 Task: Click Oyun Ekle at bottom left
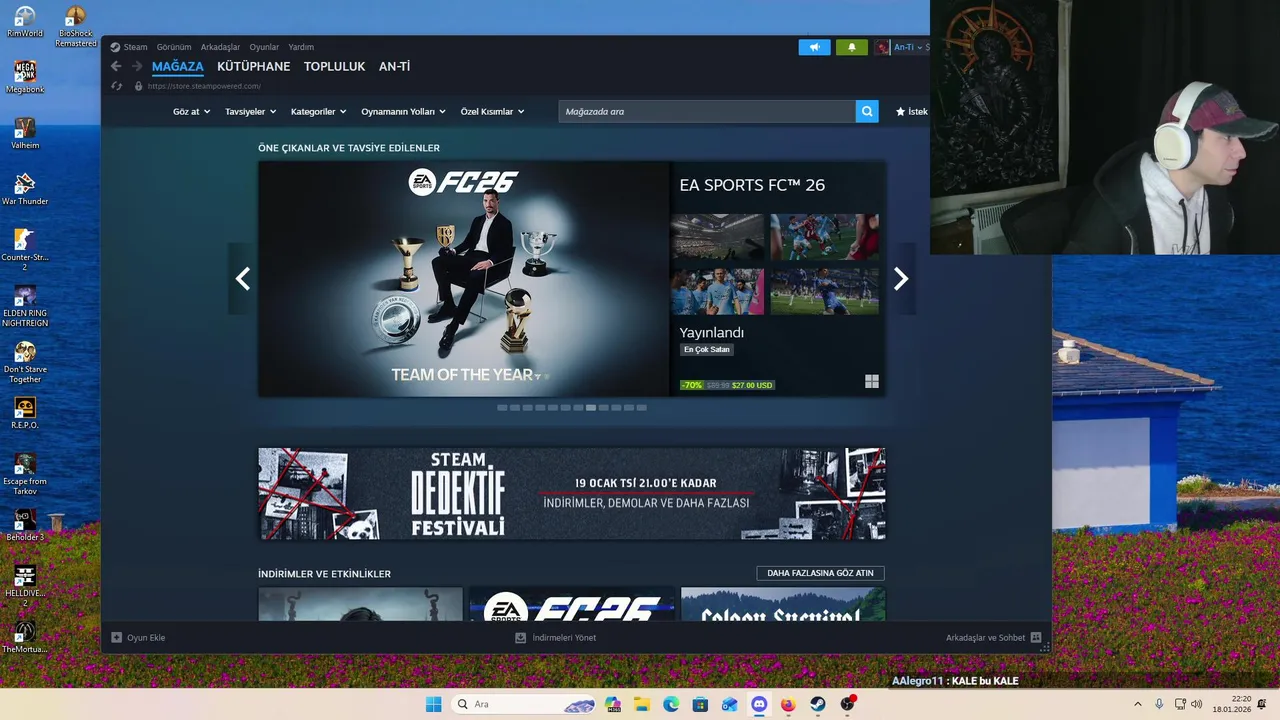pos(138,637)
